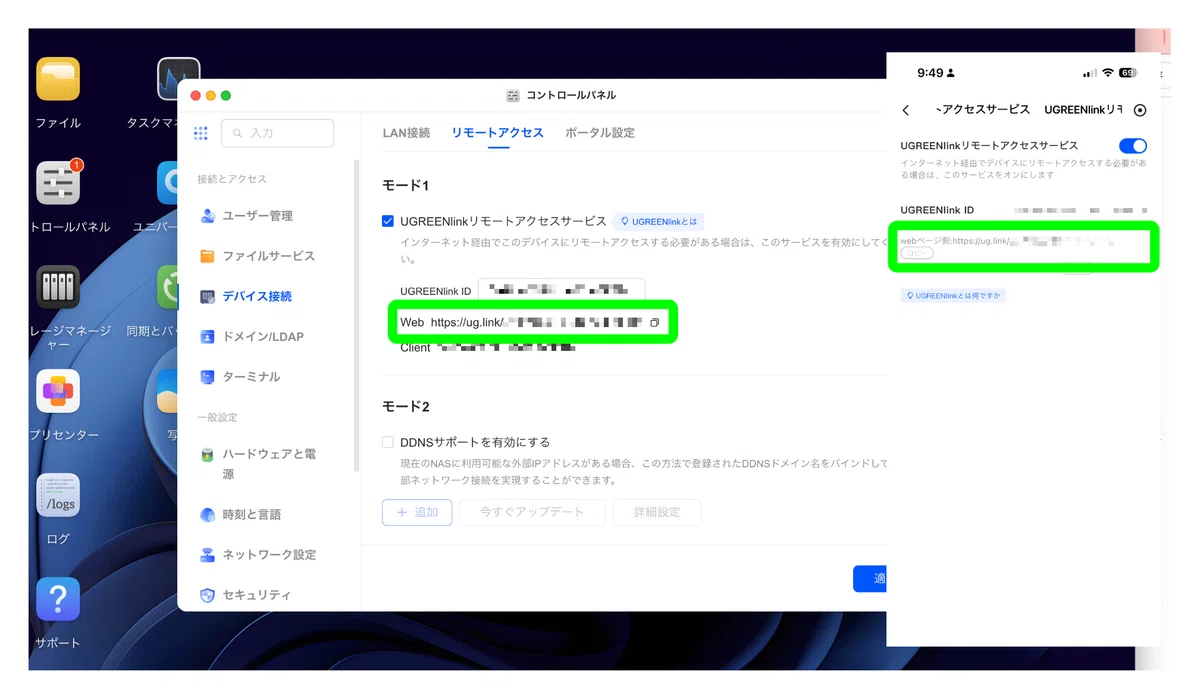1200x700 pixels.
Task: Open the ファイル desktop app icon
Action: [58, 79]
